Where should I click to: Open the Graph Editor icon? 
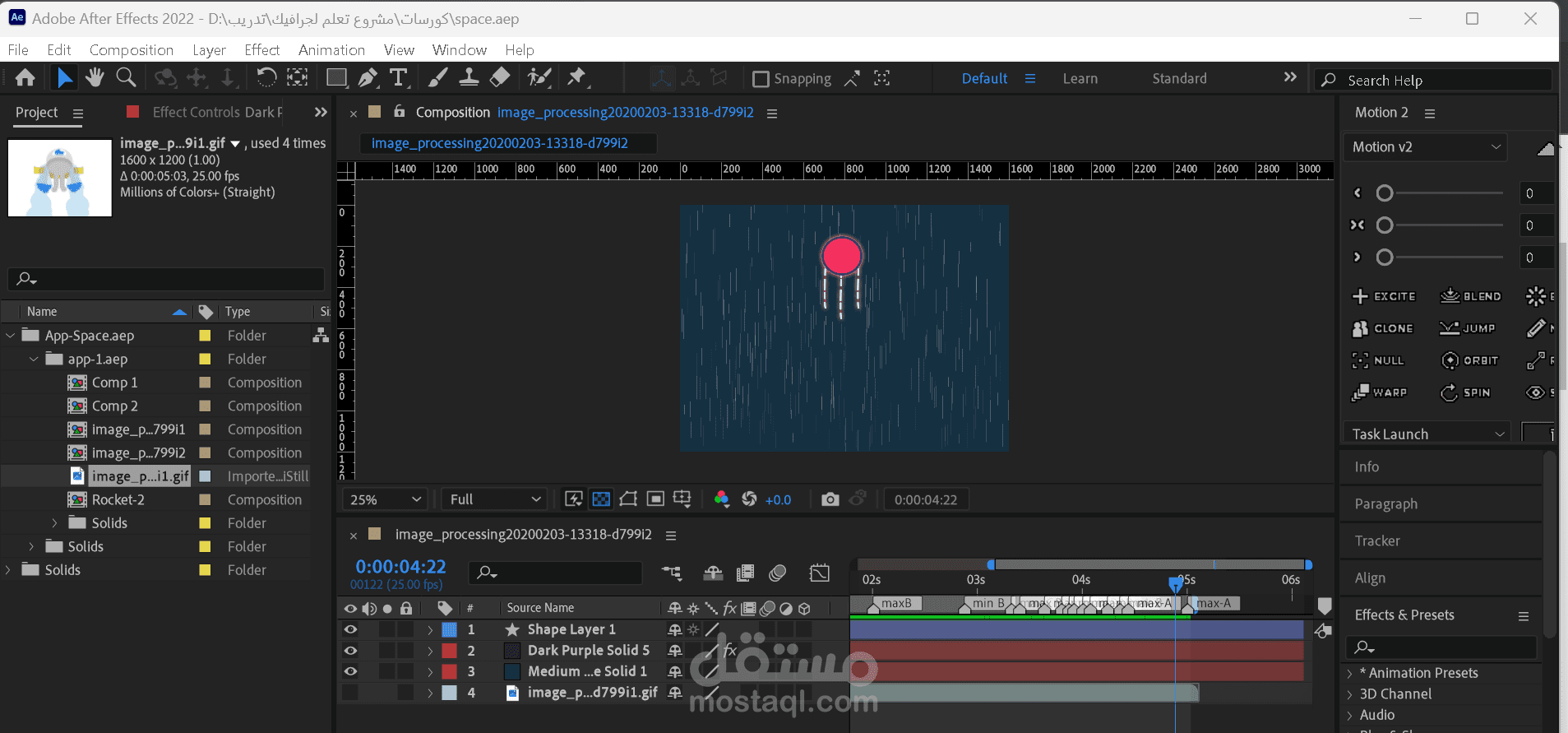(820, 573)
